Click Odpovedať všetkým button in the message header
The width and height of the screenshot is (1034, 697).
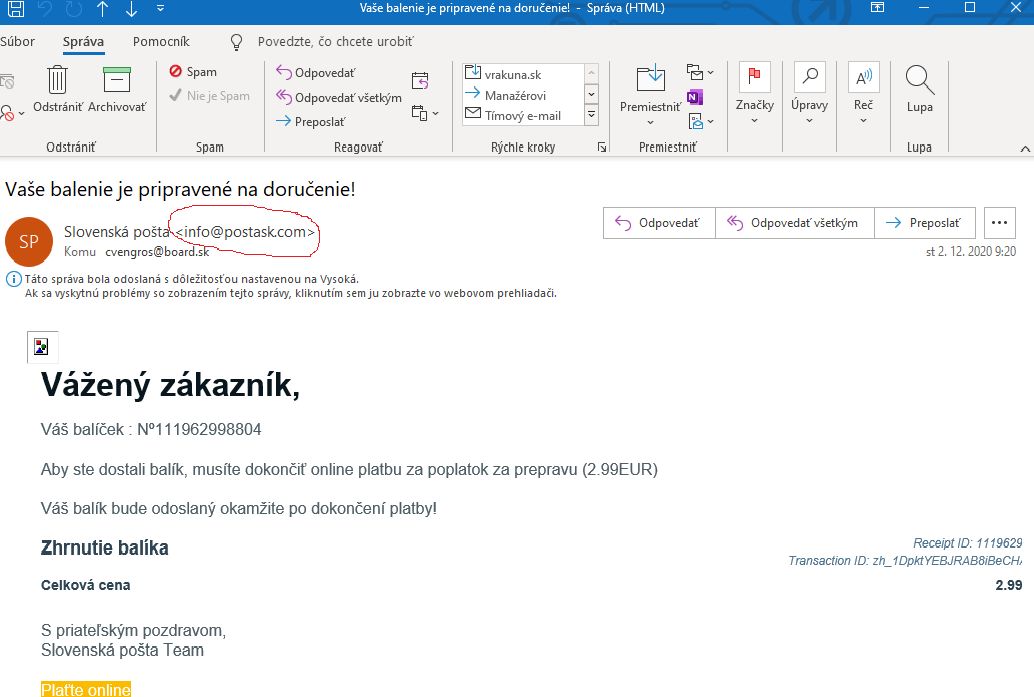(795, 223)
